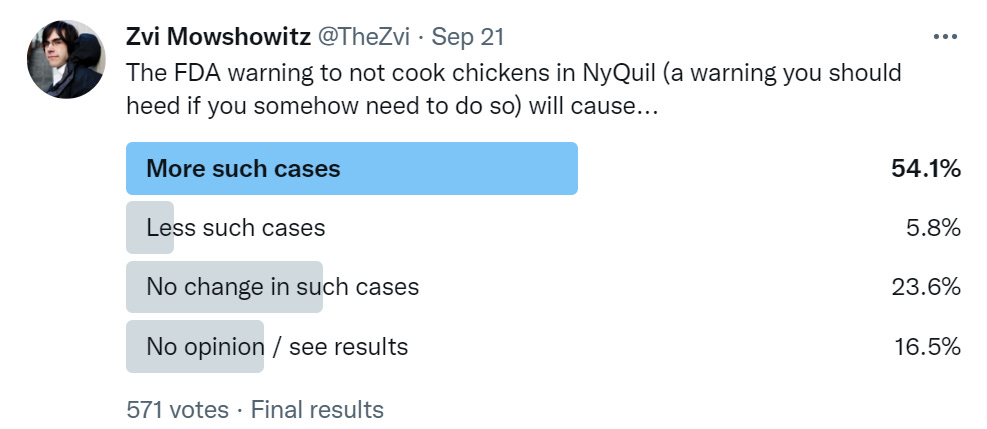Click the No opinion / see results bar
Viewport: 987px width, 429px height.
point(195,347)
